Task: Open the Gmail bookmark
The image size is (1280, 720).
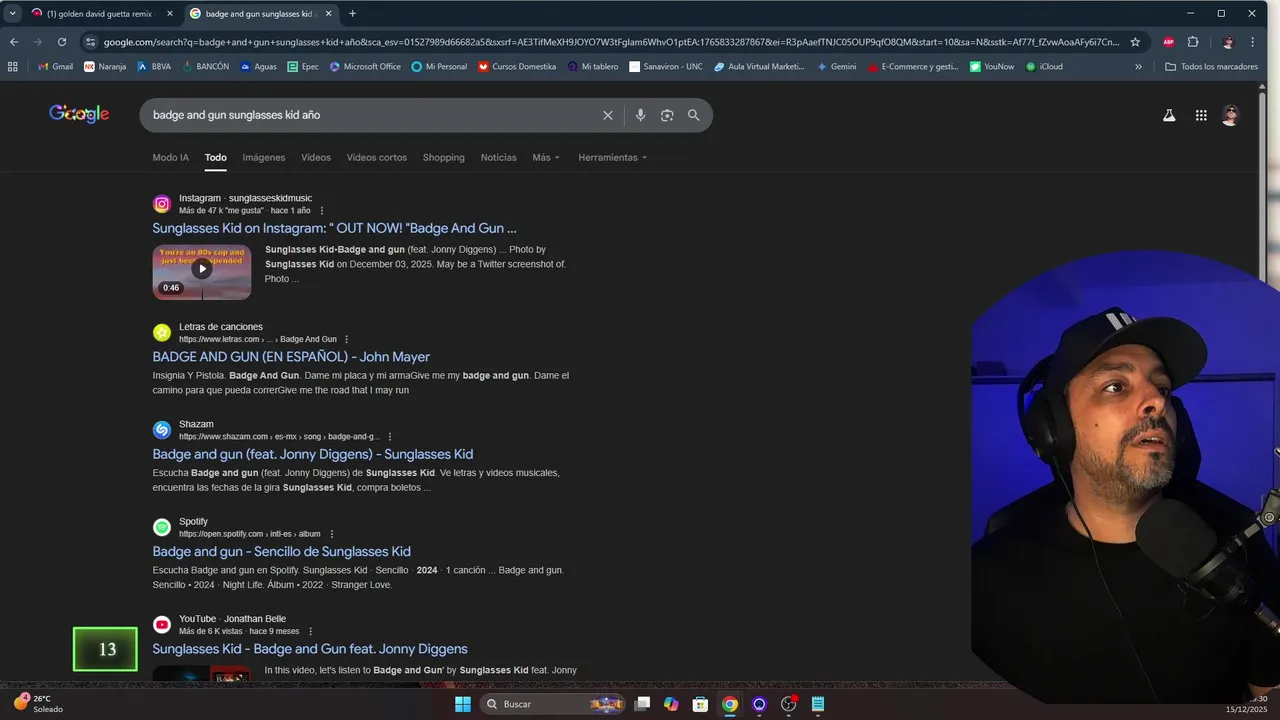Action: [x=55, y=67]
